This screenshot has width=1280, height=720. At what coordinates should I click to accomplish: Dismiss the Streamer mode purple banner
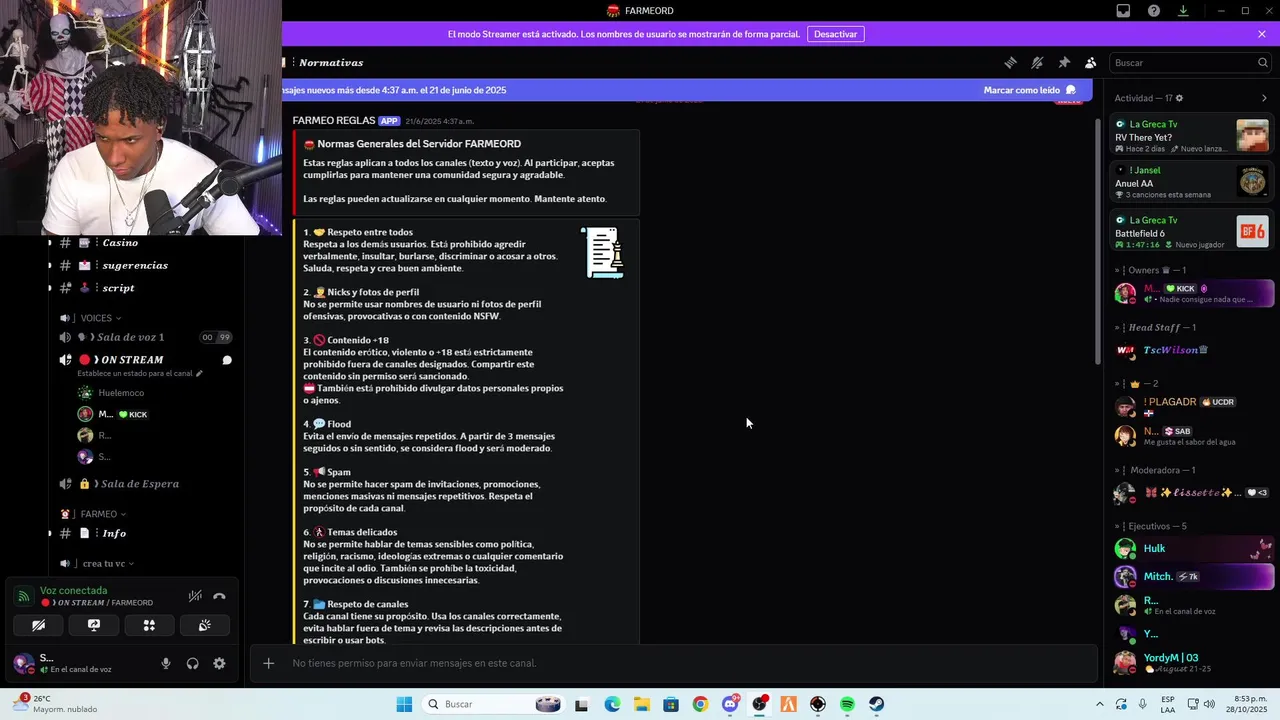pos(1262,34)
